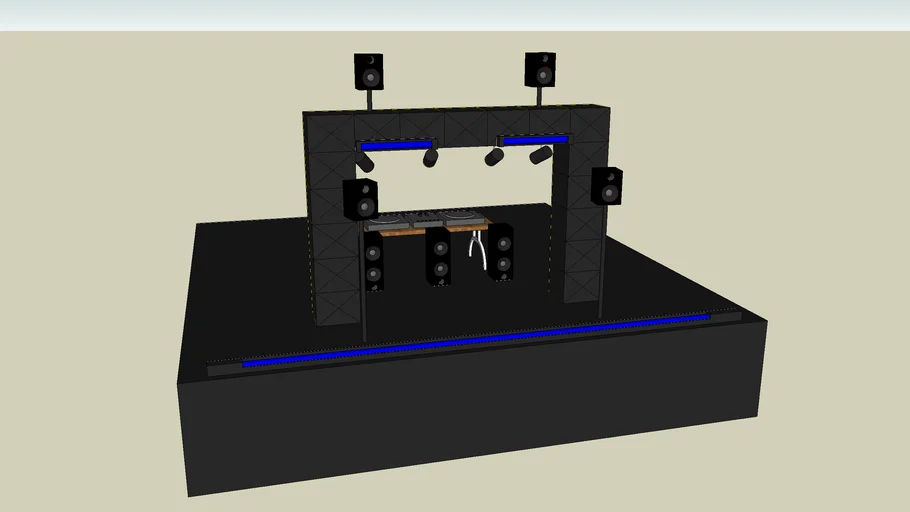Select the second spotlight from the left
Viewport: 910px width, 512px height.
pos(431,157)
